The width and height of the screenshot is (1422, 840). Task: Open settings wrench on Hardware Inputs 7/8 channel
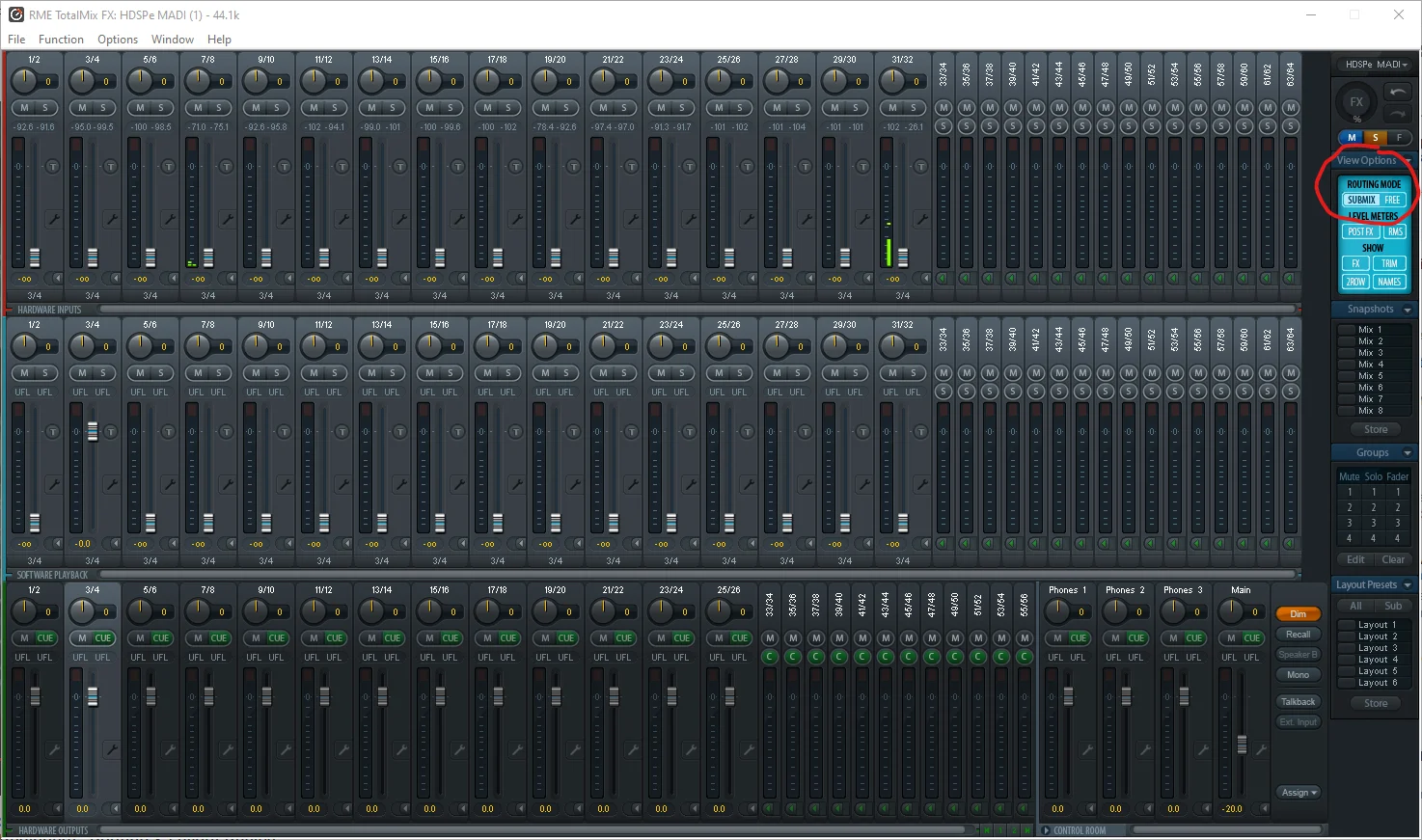coord(227,220)
